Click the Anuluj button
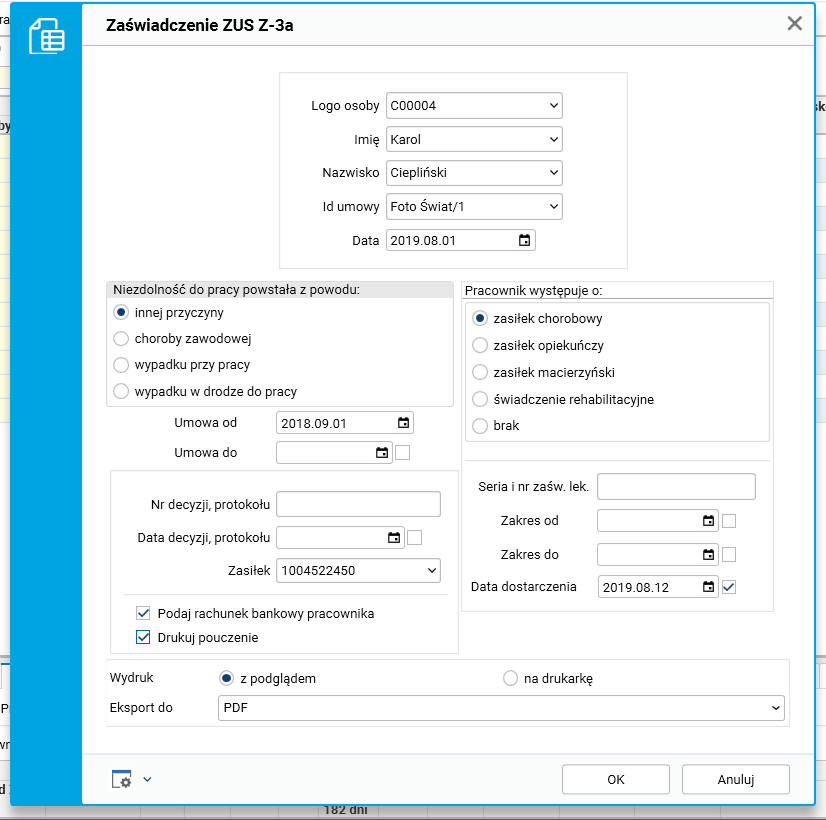826x820 pixels. pyautogui.click(x=736, y=779)
